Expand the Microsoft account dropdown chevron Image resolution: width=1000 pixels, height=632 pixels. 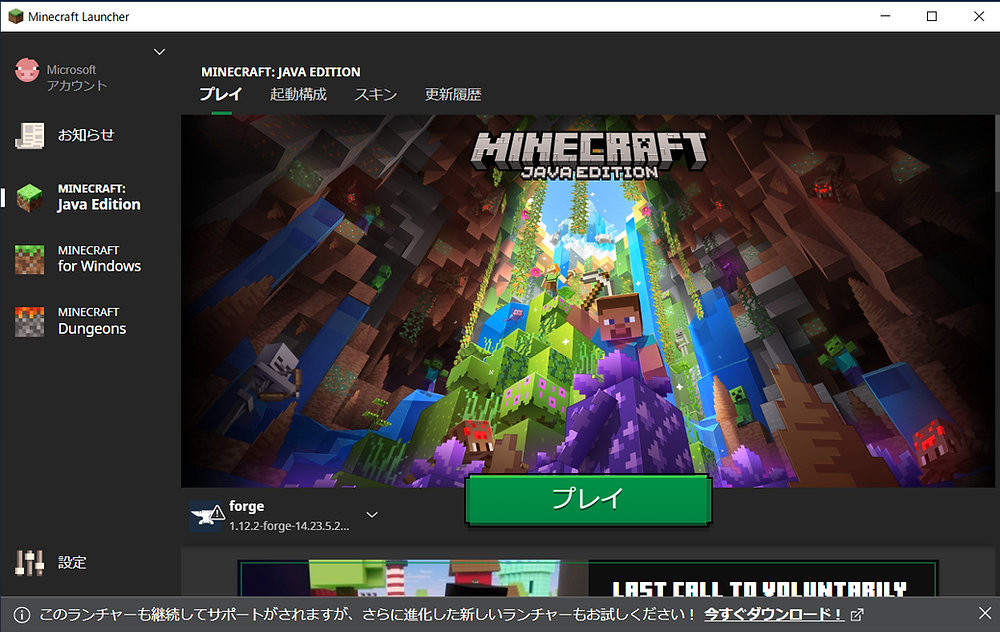159,52
